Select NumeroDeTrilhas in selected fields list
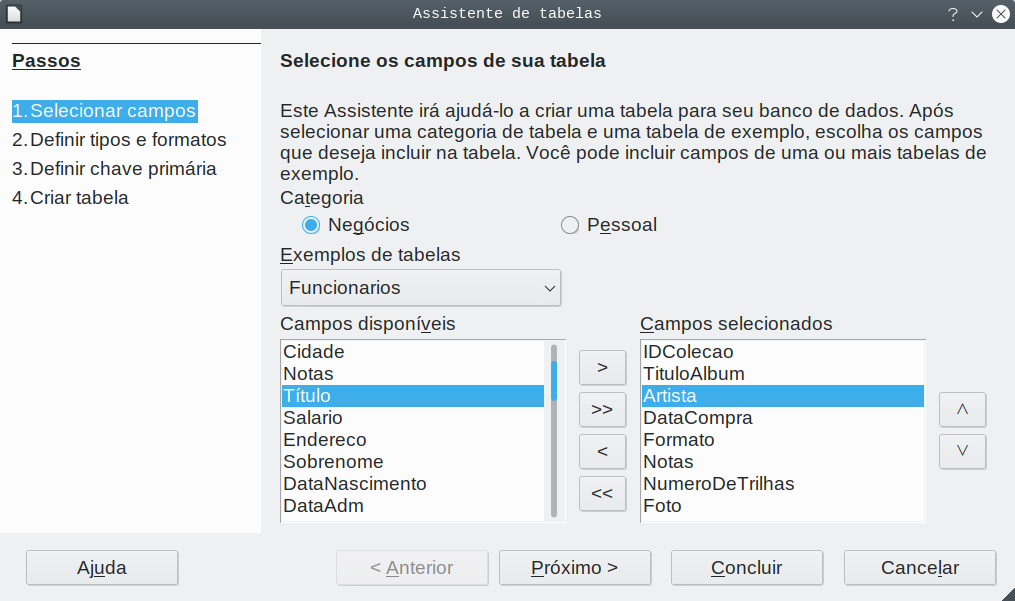The width and height of the screenshot is (1015, 601). coord(783,484)
